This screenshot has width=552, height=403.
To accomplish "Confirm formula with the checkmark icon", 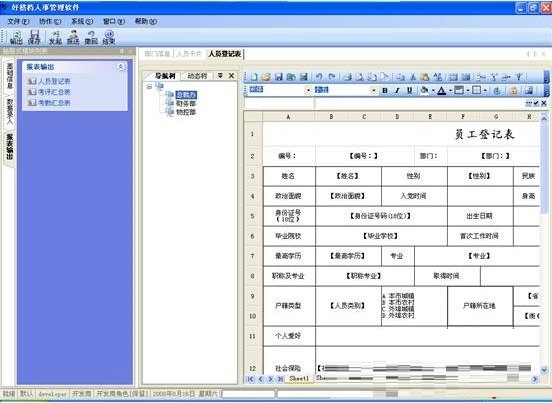I will coord(536,103).
